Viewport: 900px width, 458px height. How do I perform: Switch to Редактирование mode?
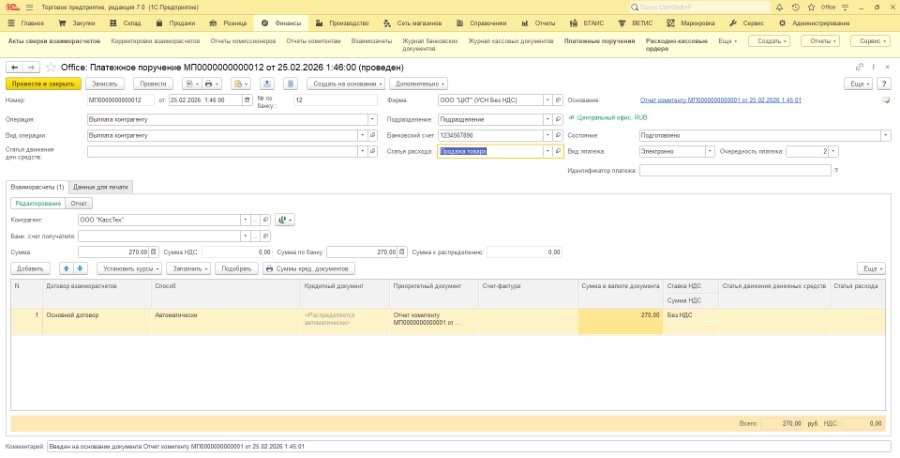tap(38, 203)
